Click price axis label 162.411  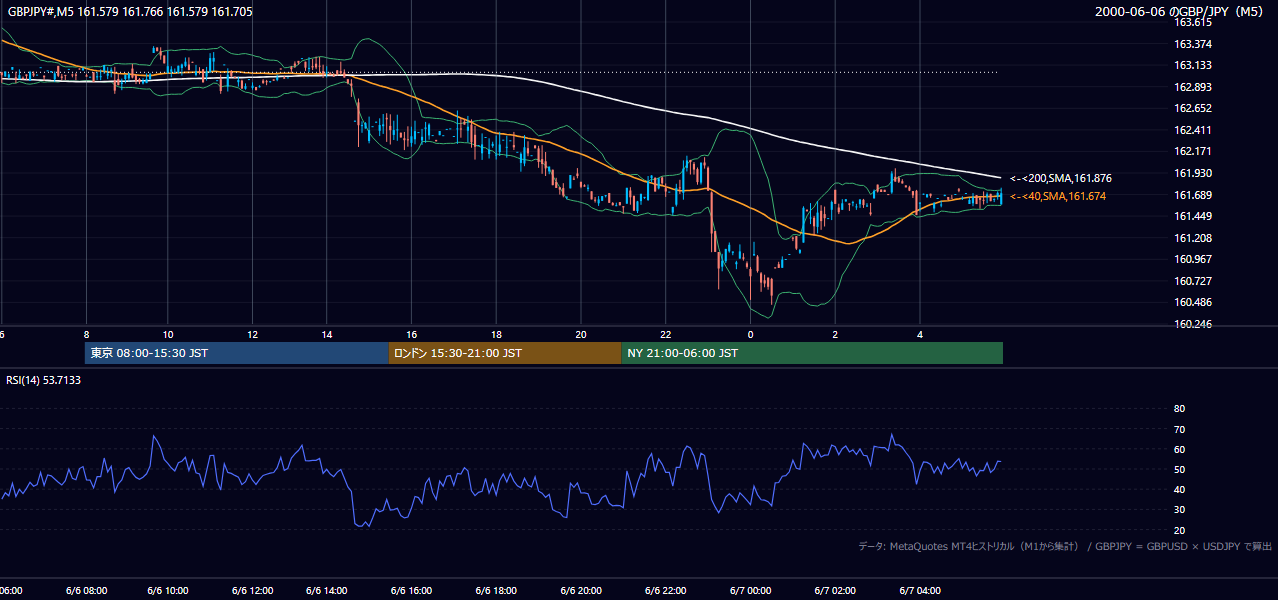tap(1193, 130)
